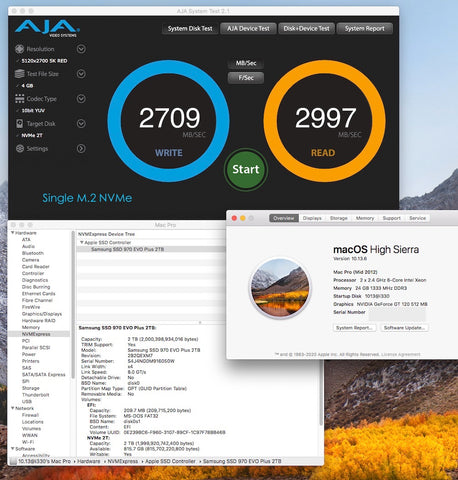Select System Disk Test mode
This screenshot has width=458, height=480.
(190, 29)
